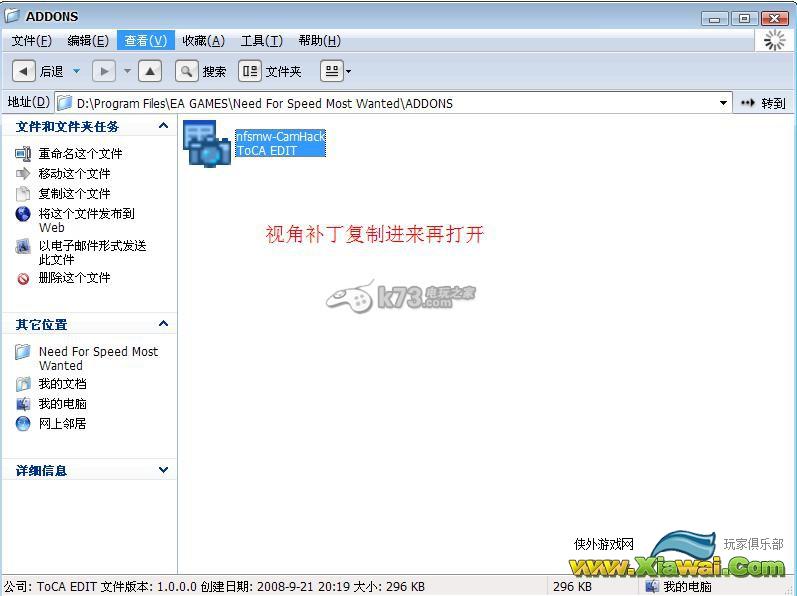The width and height of the screenshot is (797, 596).
Task: Close the ADDONS window
Action: point(775,19)
